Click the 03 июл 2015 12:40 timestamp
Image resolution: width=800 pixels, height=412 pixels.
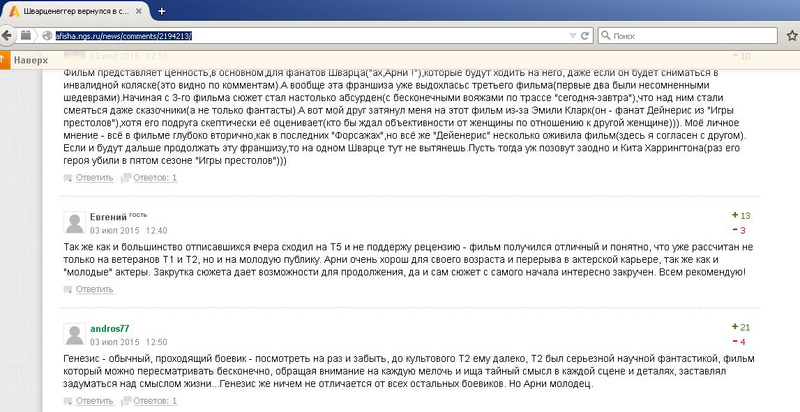click(x=129, y=230)
